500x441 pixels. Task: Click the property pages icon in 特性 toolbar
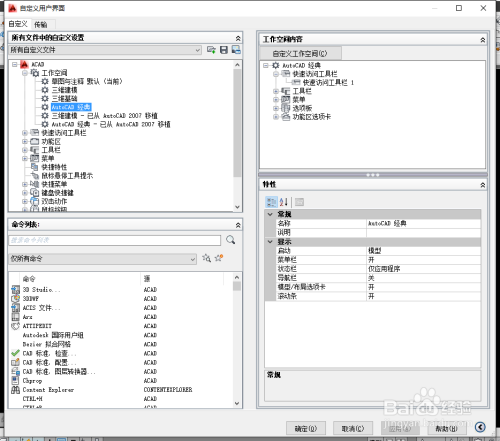tap(299, 202)
